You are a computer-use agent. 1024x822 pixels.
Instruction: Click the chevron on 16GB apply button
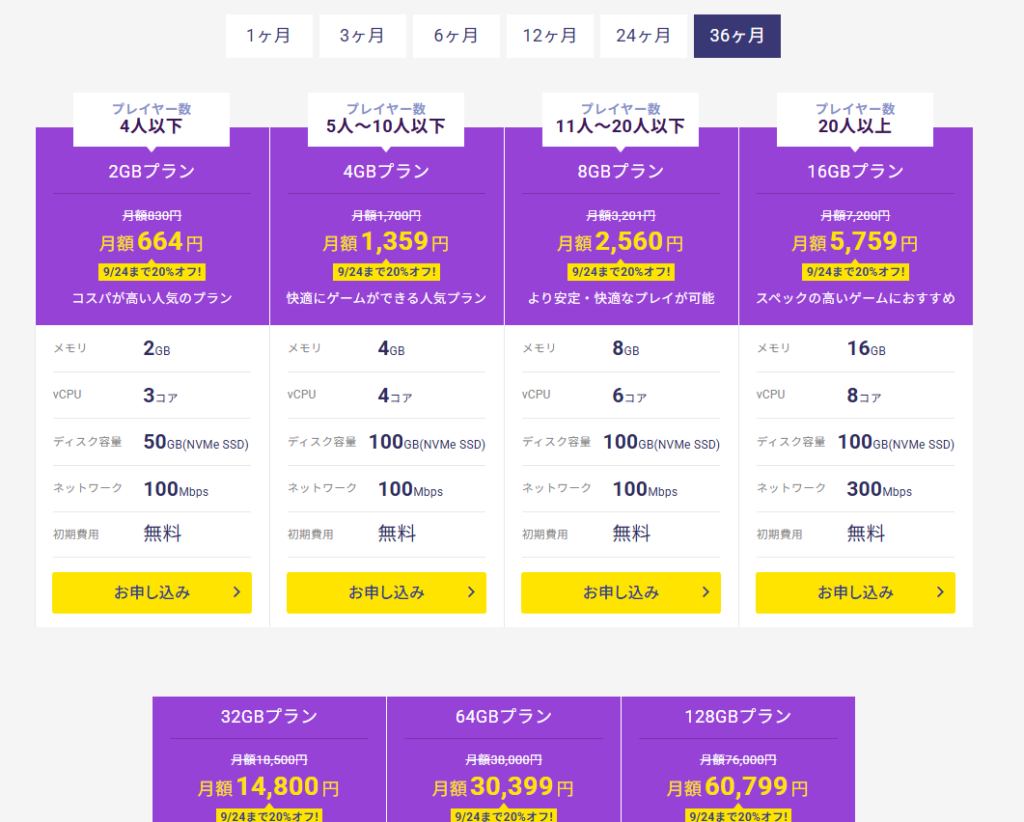pyautogui.click(x=940, y=592)
